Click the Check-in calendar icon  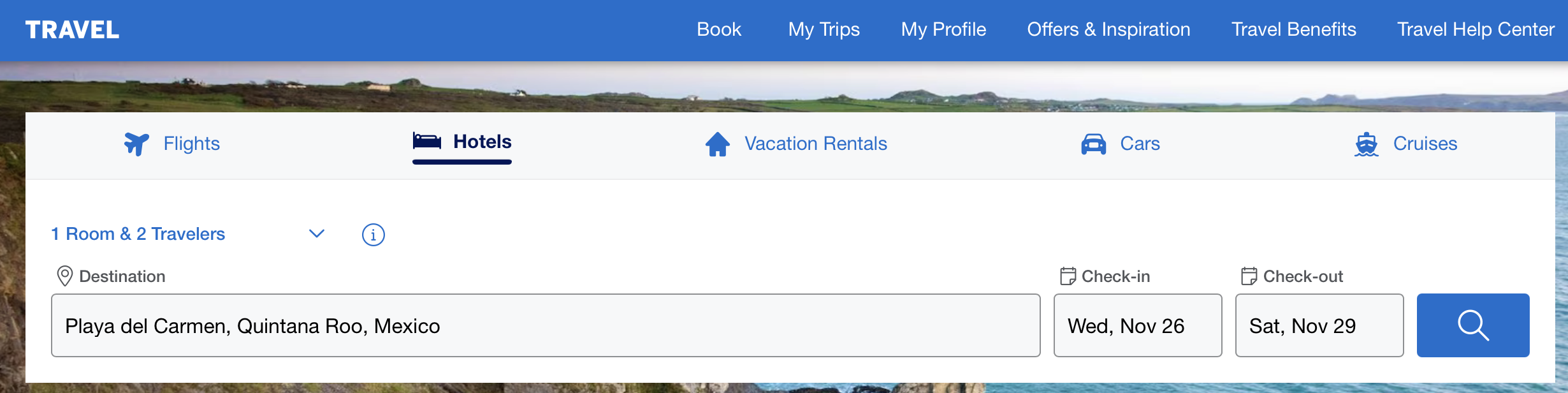point(1068,276)
